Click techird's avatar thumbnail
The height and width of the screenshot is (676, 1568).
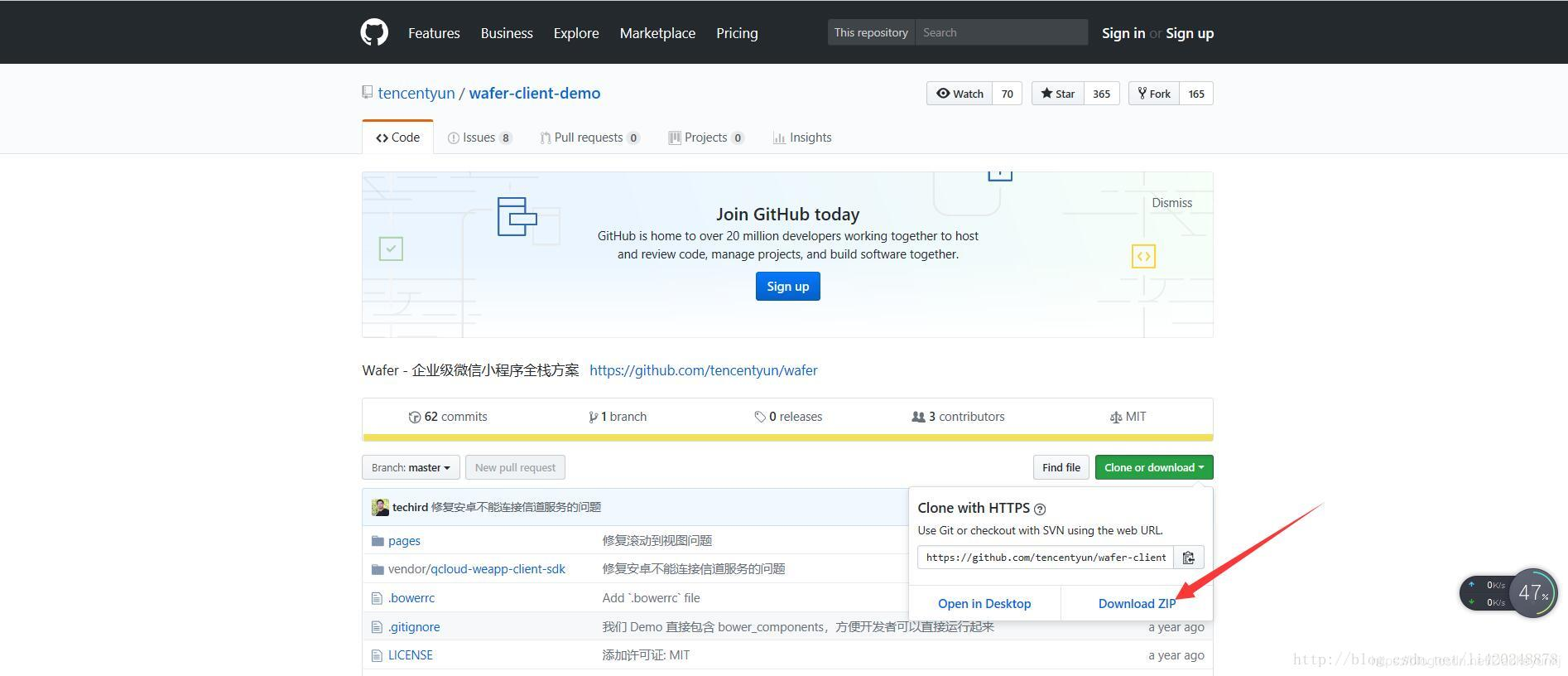[x=380, y=507]
